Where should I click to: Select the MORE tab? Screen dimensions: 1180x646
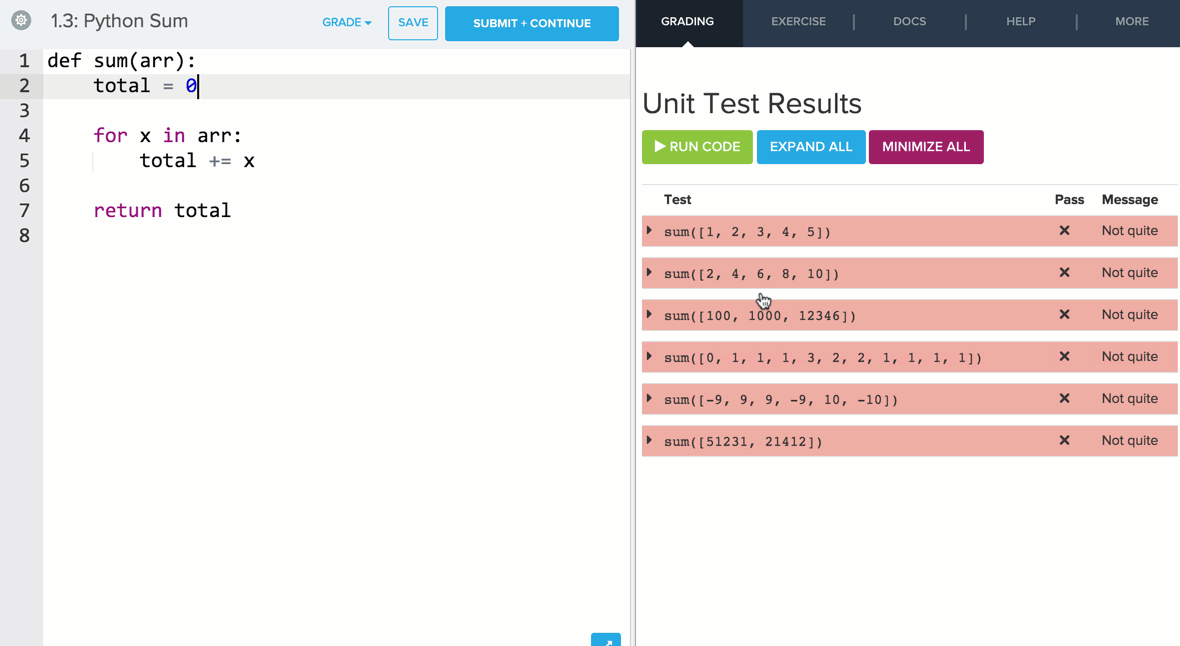(x=1131, y=22)
